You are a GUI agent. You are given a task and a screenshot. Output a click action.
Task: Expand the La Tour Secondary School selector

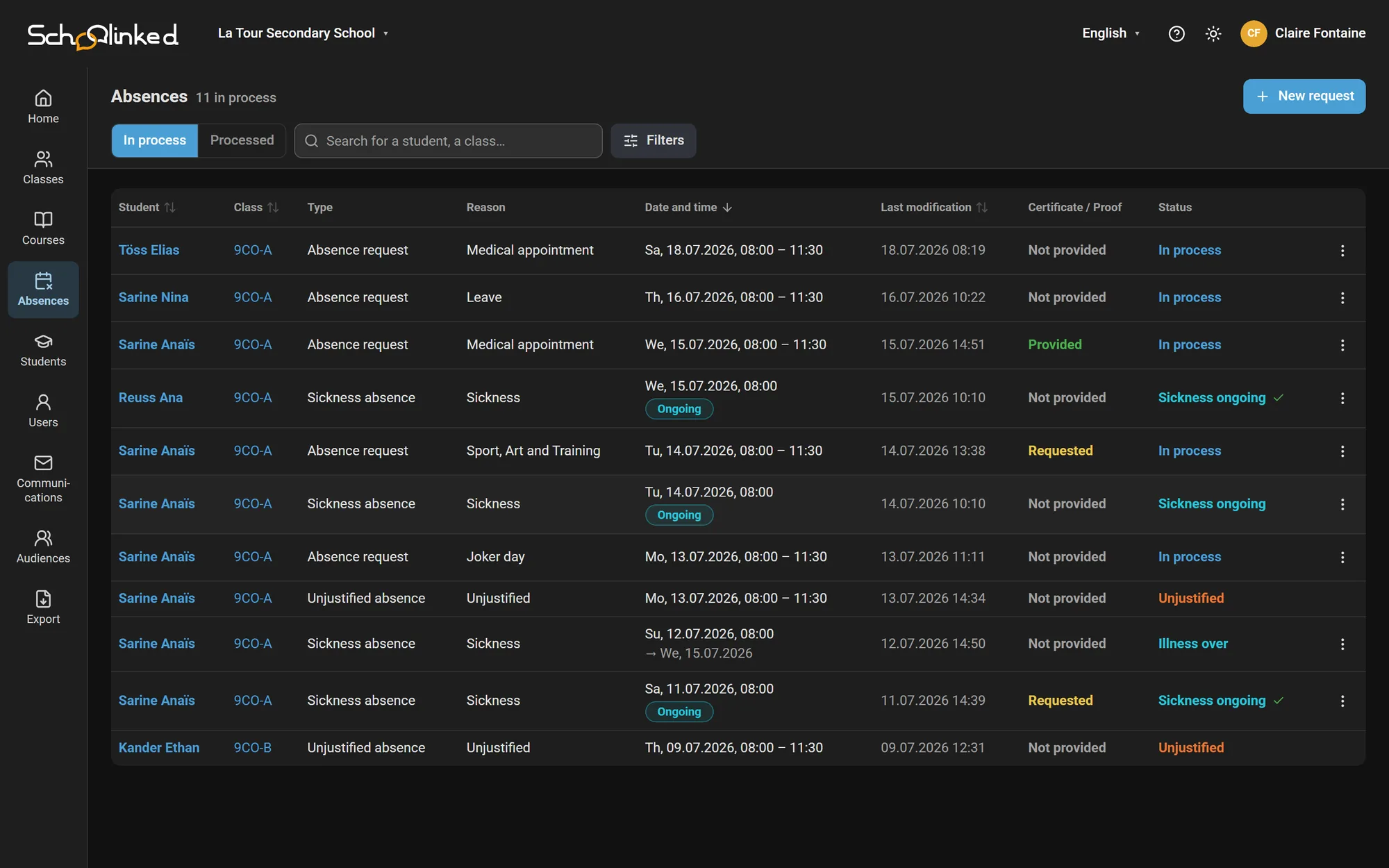(x=303, y=33)
